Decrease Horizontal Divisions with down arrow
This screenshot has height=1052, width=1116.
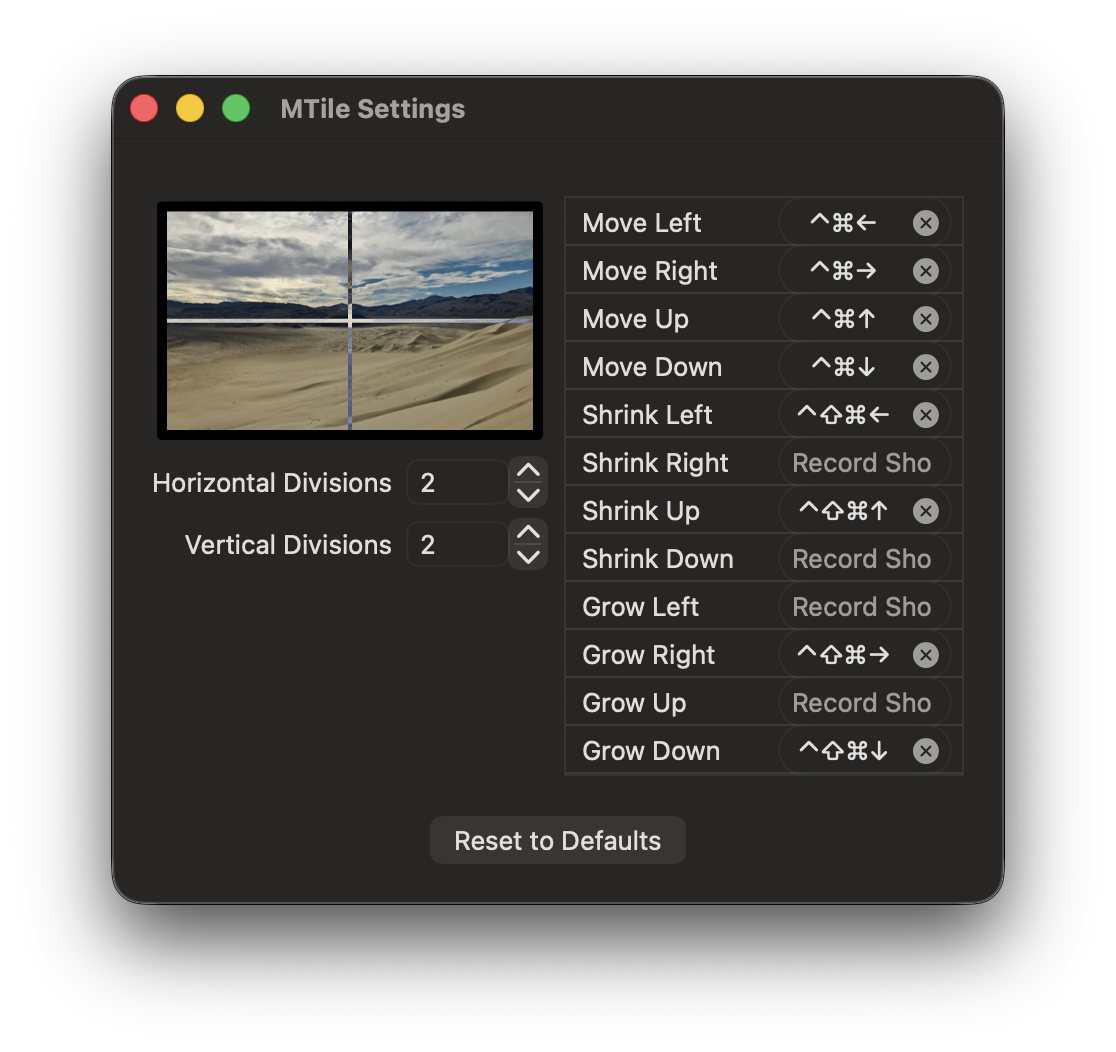point(528,495)
